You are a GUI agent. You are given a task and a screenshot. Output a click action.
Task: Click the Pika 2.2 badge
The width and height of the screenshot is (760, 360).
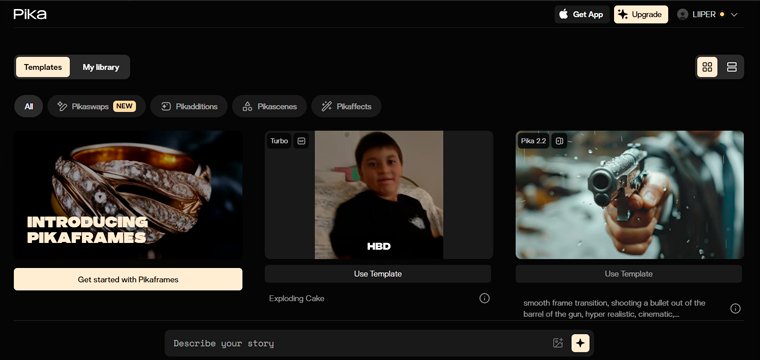coord(533,141)
